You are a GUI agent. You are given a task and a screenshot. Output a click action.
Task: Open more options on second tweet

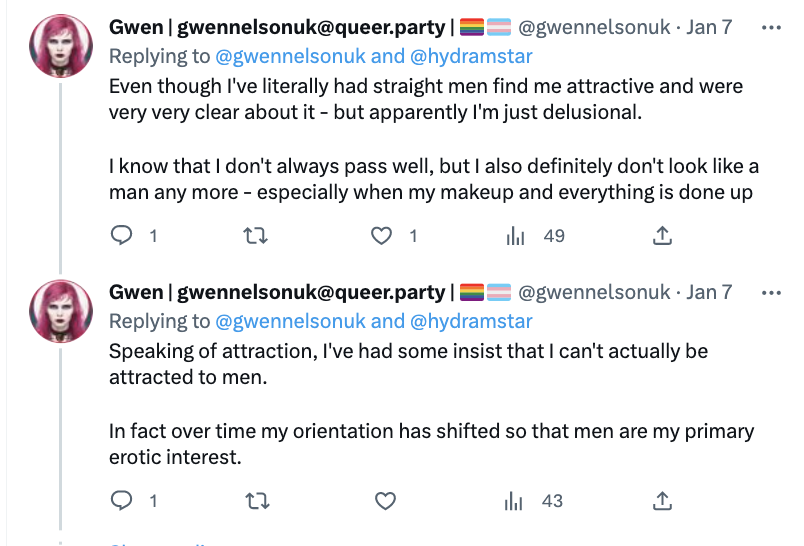771,292
